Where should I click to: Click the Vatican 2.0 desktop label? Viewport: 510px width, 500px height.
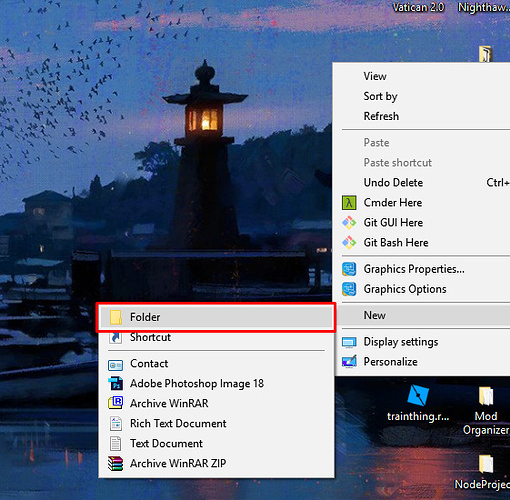(x=418, y=7)
